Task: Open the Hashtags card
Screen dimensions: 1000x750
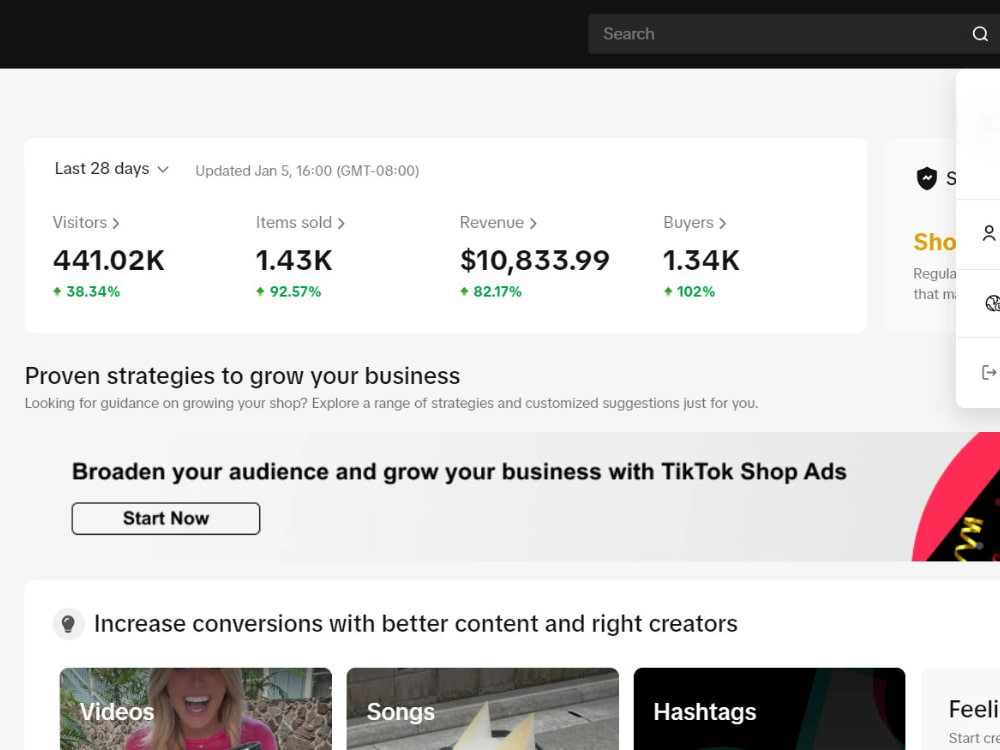Action: tap(769, 709)
